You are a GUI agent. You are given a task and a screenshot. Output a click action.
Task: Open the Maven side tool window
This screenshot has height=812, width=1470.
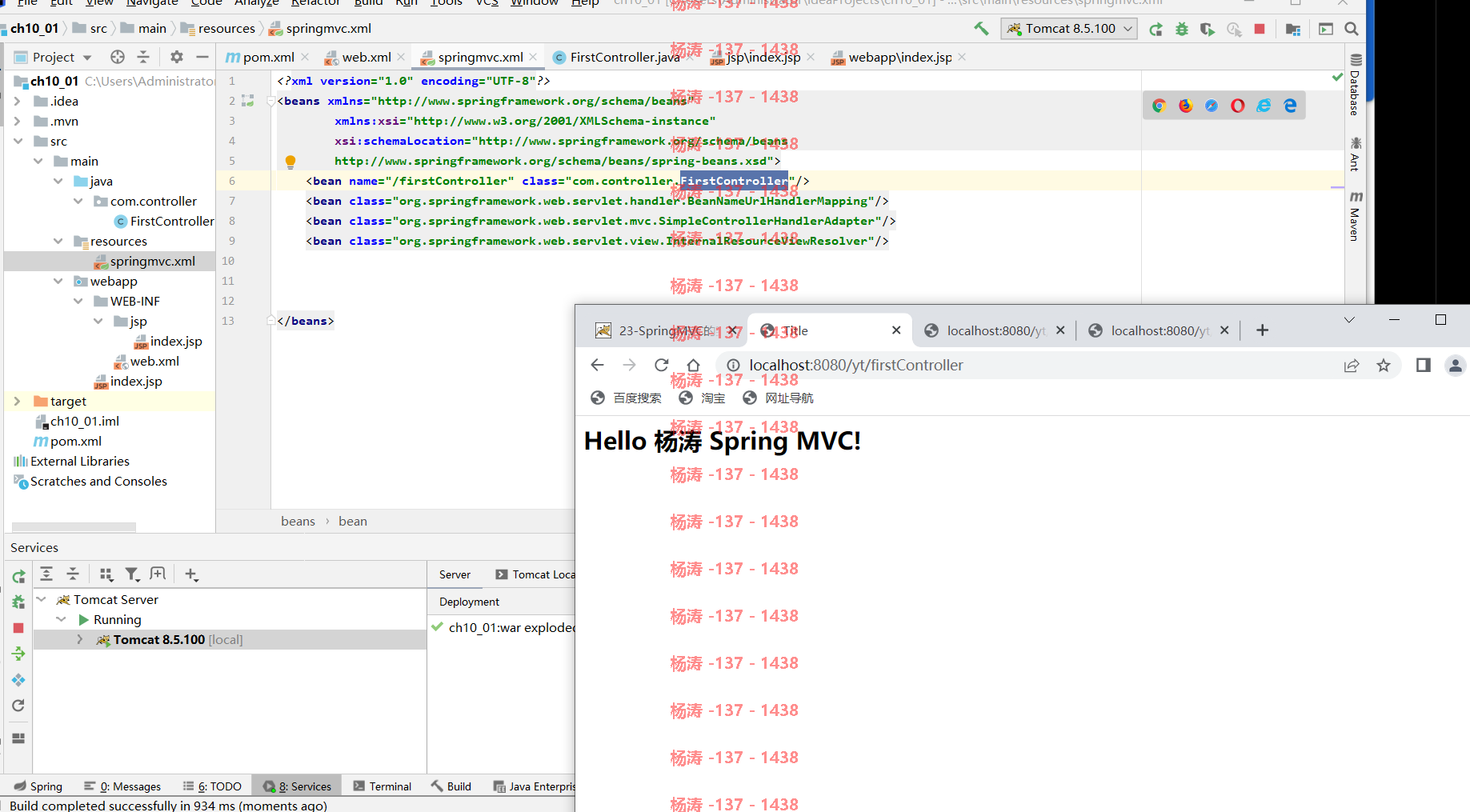1356,216
